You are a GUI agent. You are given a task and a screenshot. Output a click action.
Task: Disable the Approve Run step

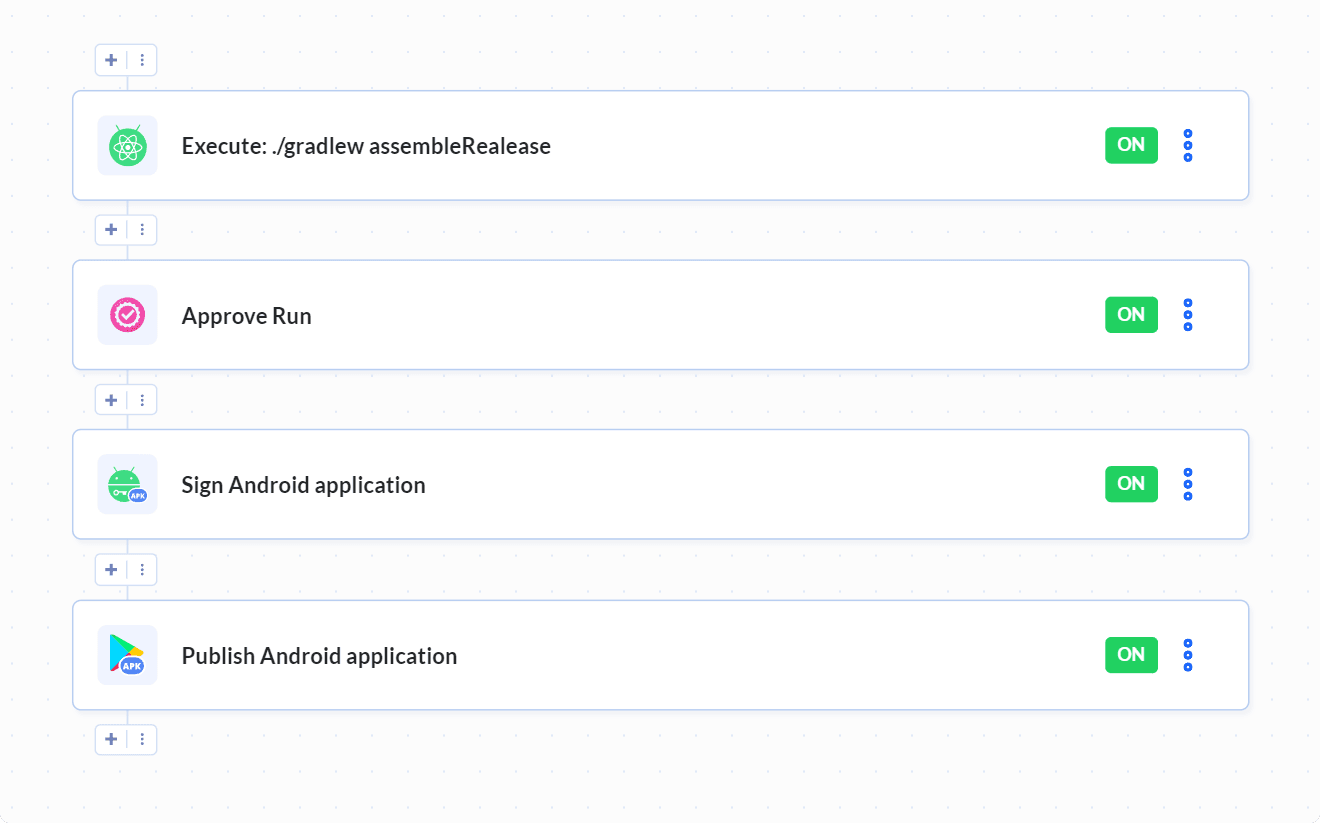point(1131,314)
